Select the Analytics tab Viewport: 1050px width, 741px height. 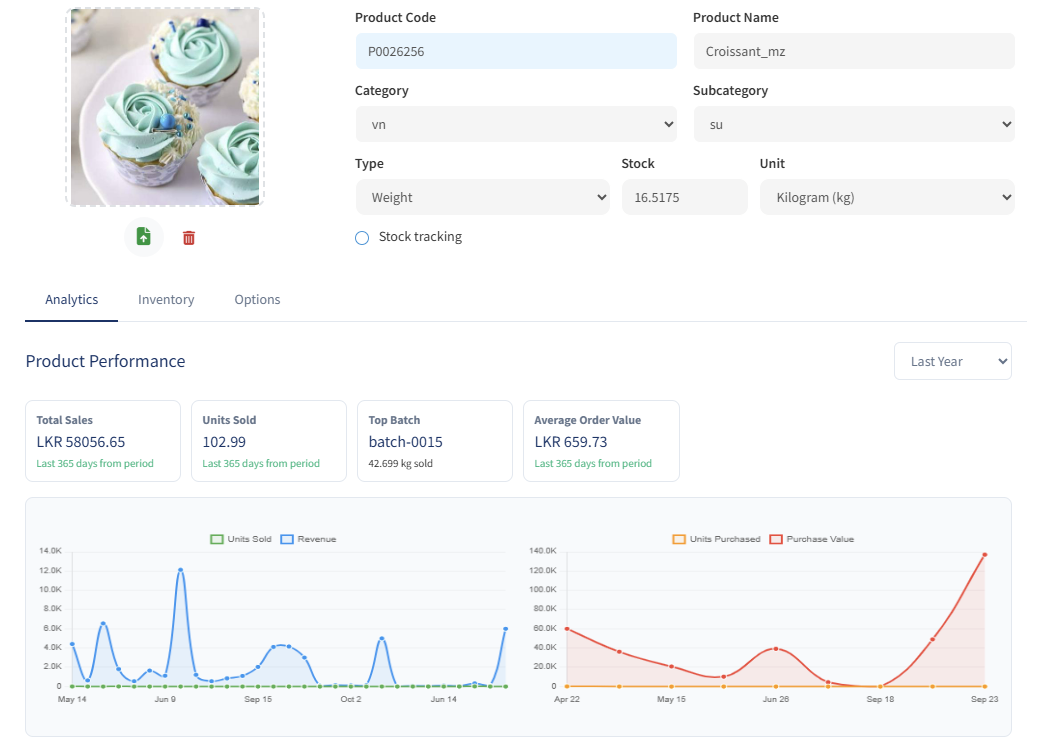(x=72, y=299)
